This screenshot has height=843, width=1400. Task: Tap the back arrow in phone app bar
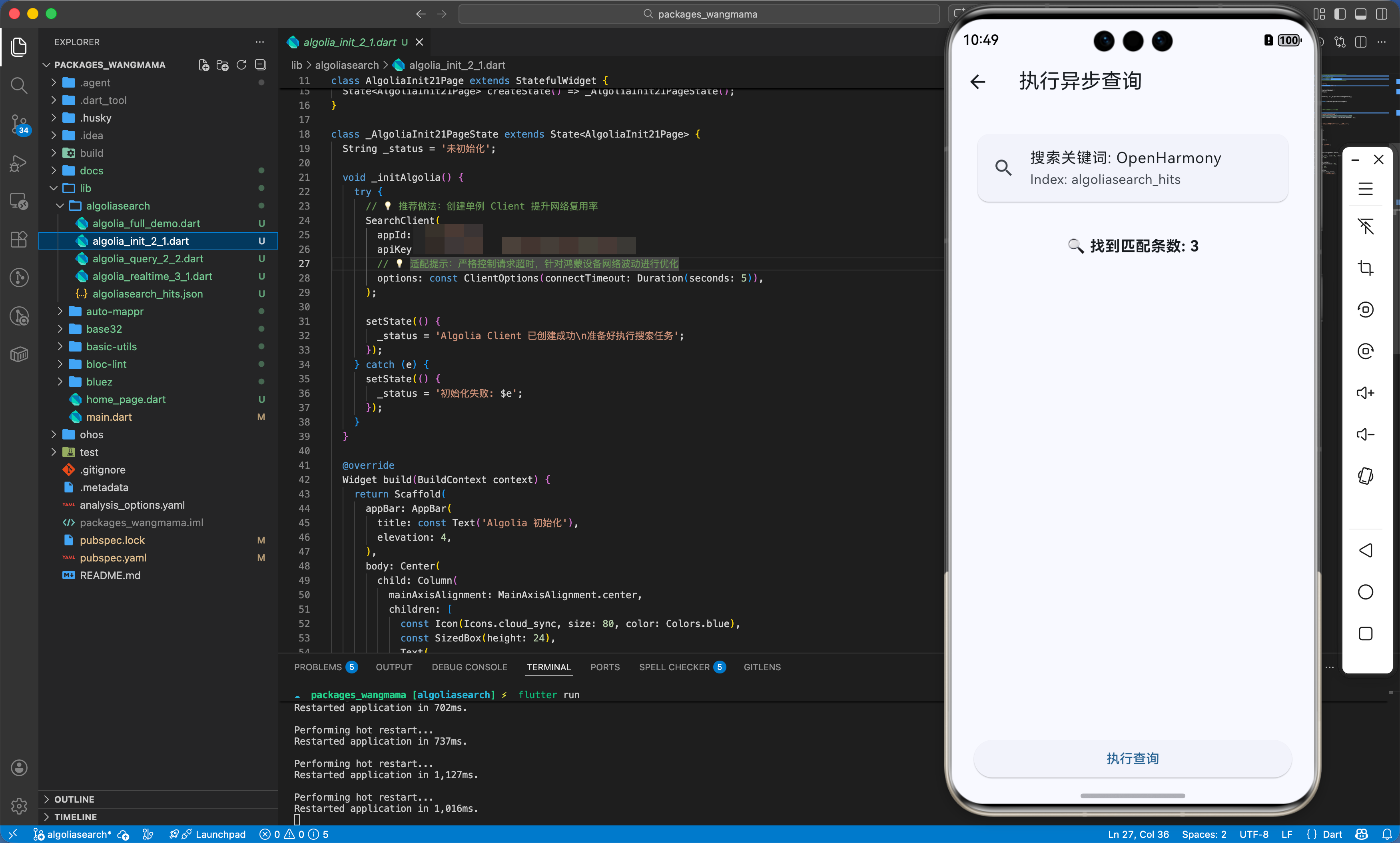click(977, 82)
